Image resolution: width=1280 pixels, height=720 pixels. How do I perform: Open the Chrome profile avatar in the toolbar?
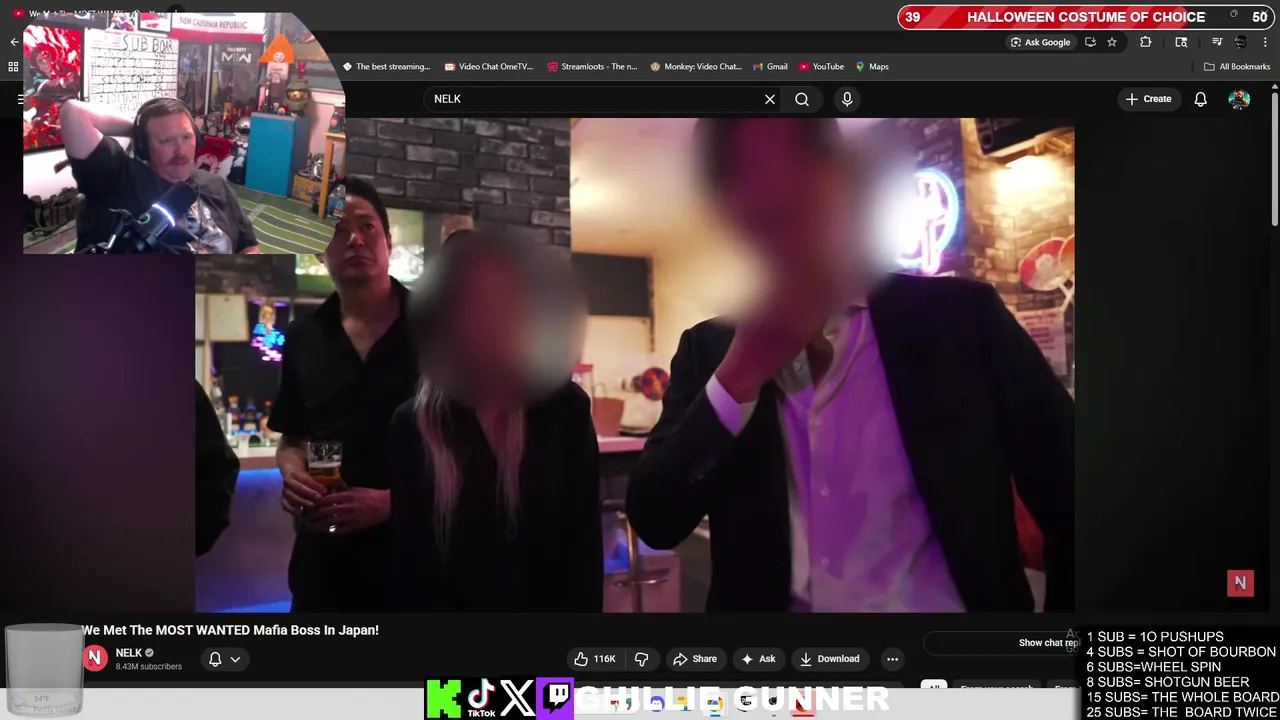click(1240, 42)
